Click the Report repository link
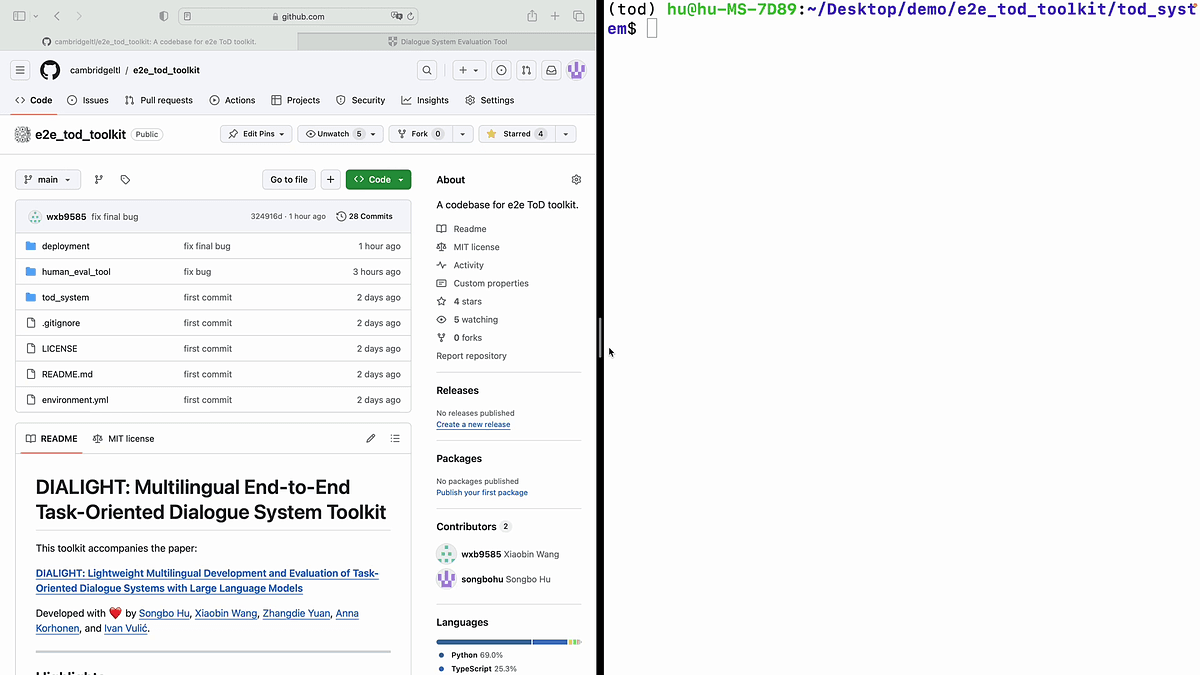 [x=471, y=356]
